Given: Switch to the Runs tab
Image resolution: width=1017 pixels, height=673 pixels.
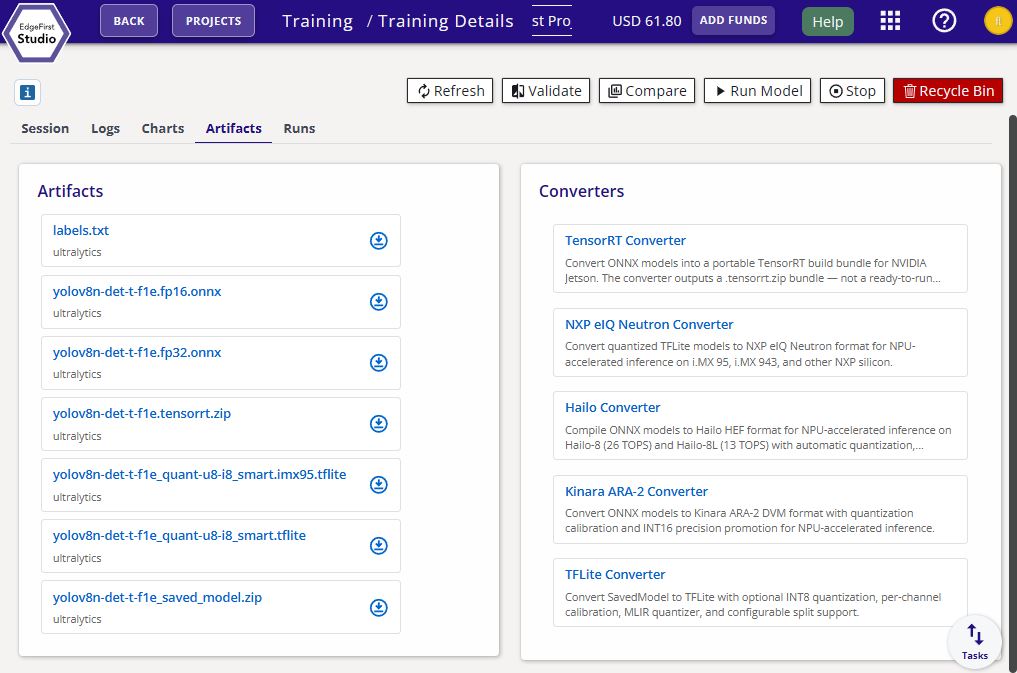Looking at the screenshot, I should click(x=299, y=128).
